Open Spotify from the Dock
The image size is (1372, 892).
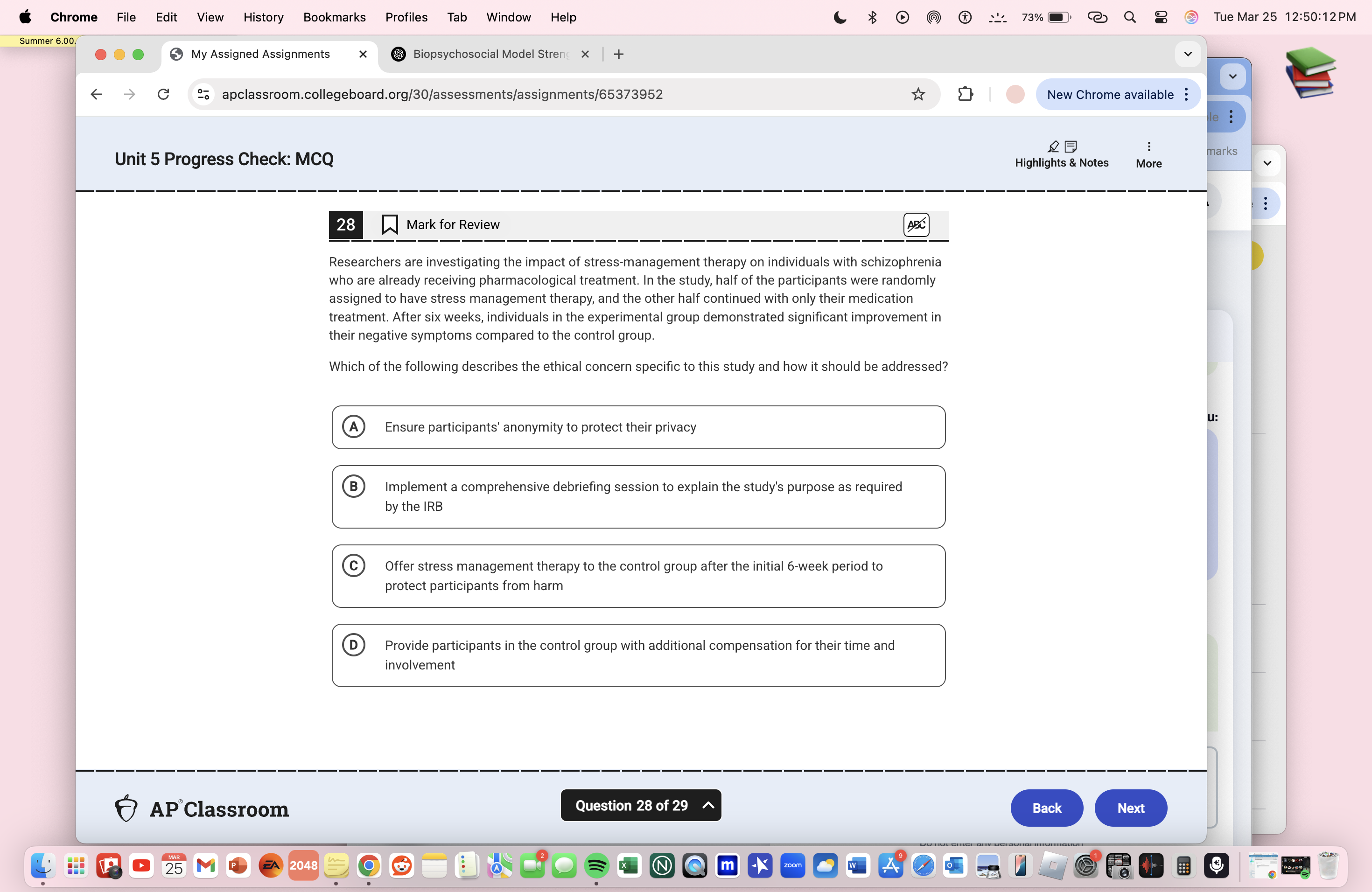[597, 866]
